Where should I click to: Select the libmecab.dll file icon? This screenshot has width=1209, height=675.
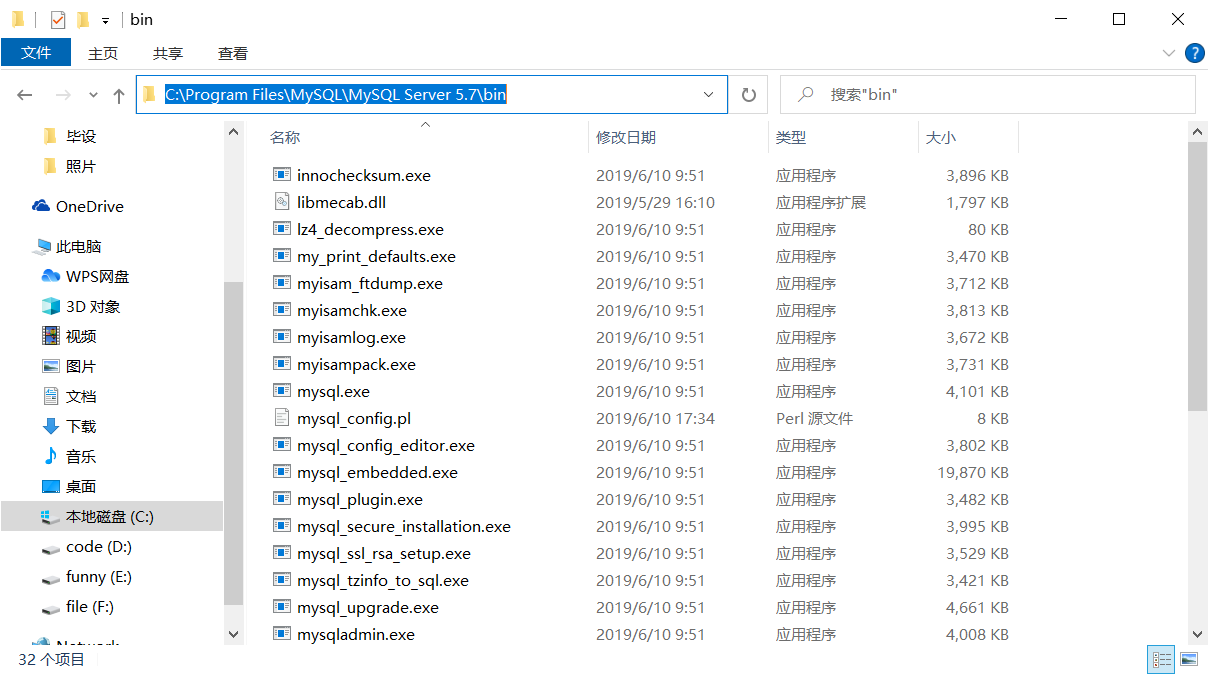point(281,201)
